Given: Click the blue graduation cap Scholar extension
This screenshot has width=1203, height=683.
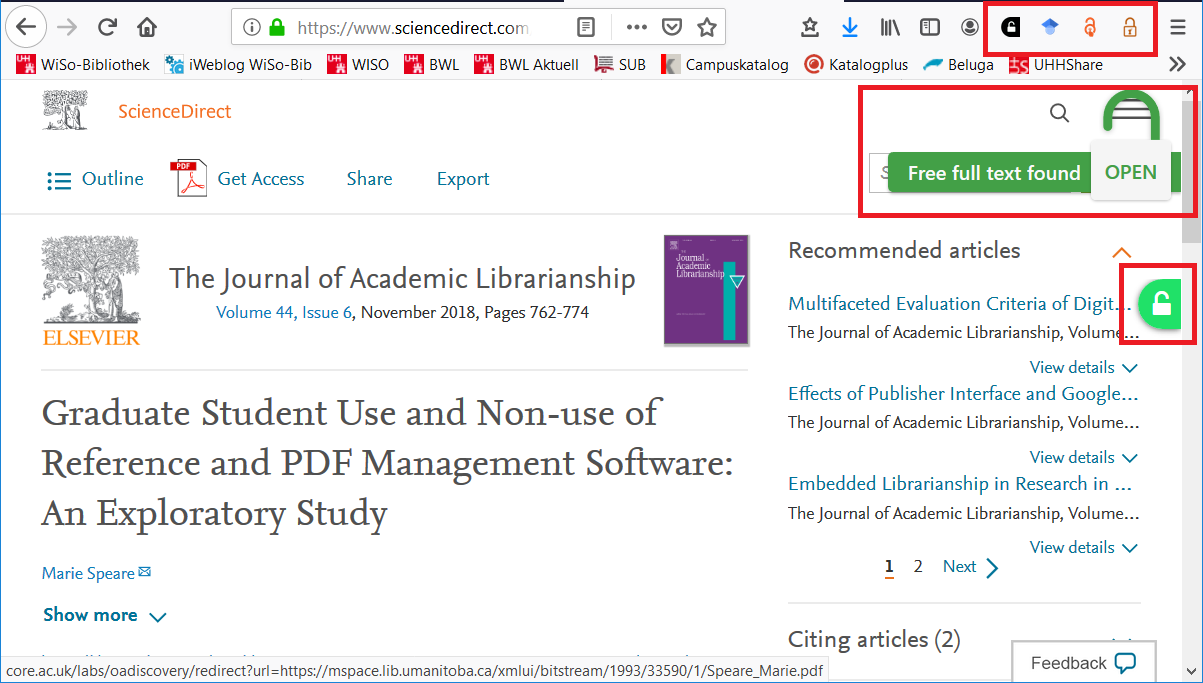Looking at the screenshot, I should tap(1048, 27).
